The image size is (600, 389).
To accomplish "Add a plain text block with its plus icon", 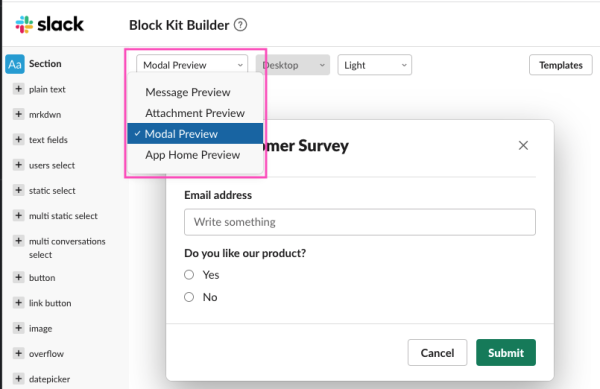I will point(18,89).
